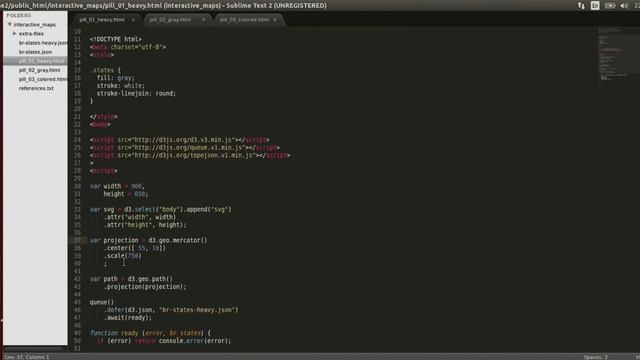Close the pill_03_colored.html tab
This screenshot has height=360, width=640.
[275, 20]
